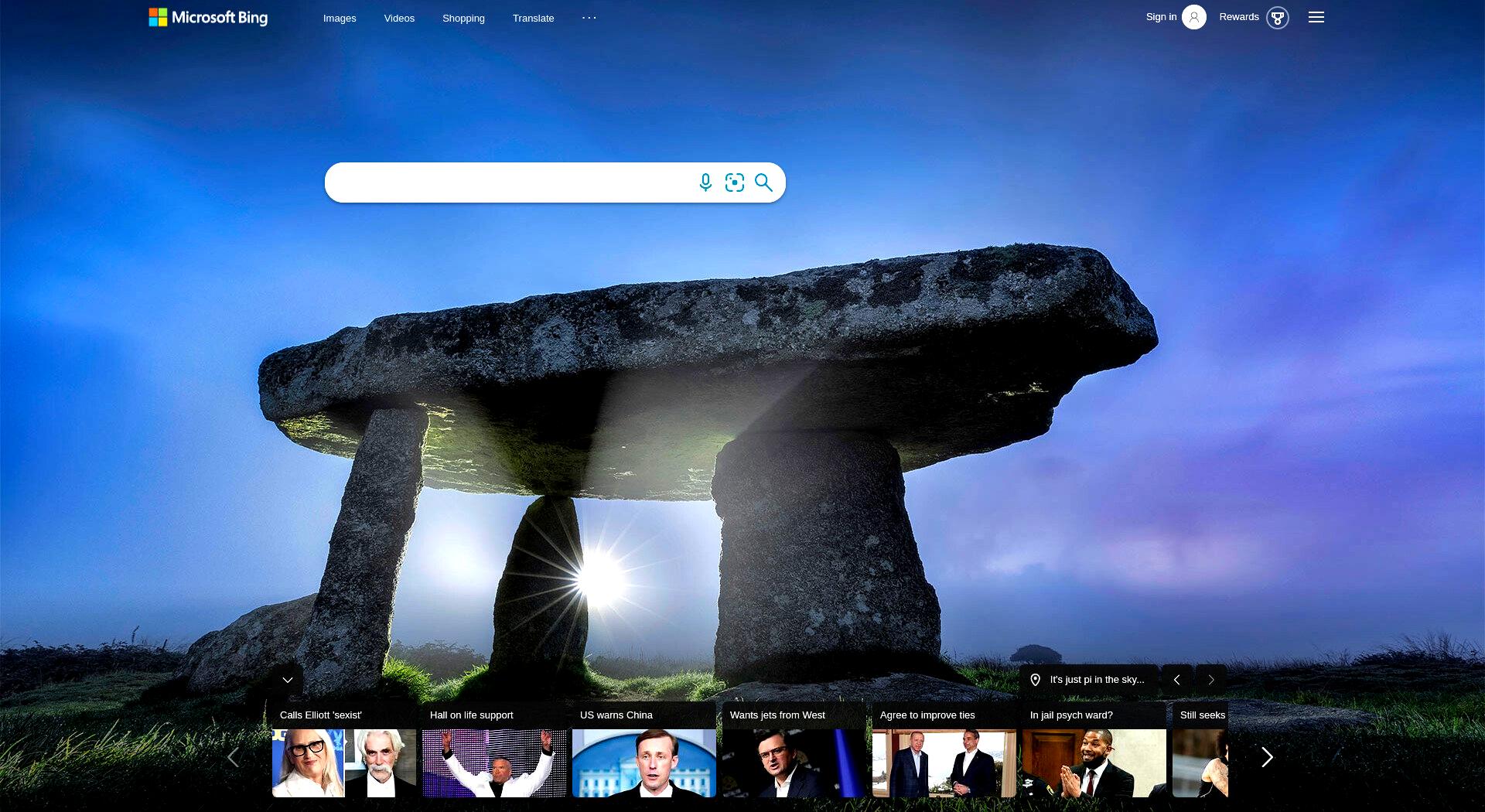Open the "Agree to improve ties" card
Image resolution: width=1485 pixels, height=812 pixels.
[x=944, y=749]
